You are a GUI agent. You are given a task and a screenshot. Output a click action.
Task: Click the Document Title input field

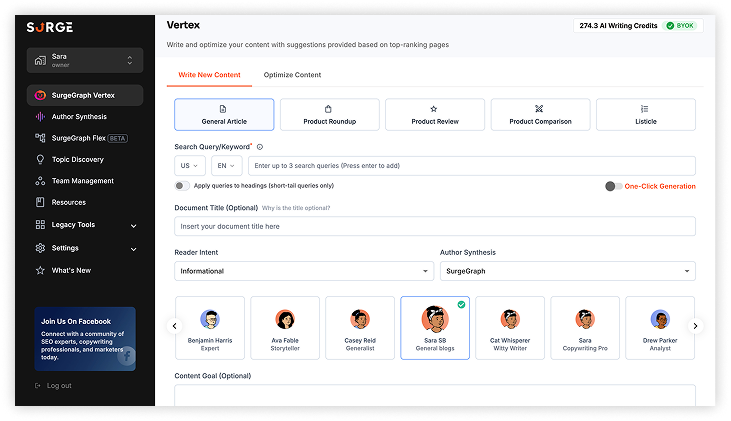[x=435, y=226]
